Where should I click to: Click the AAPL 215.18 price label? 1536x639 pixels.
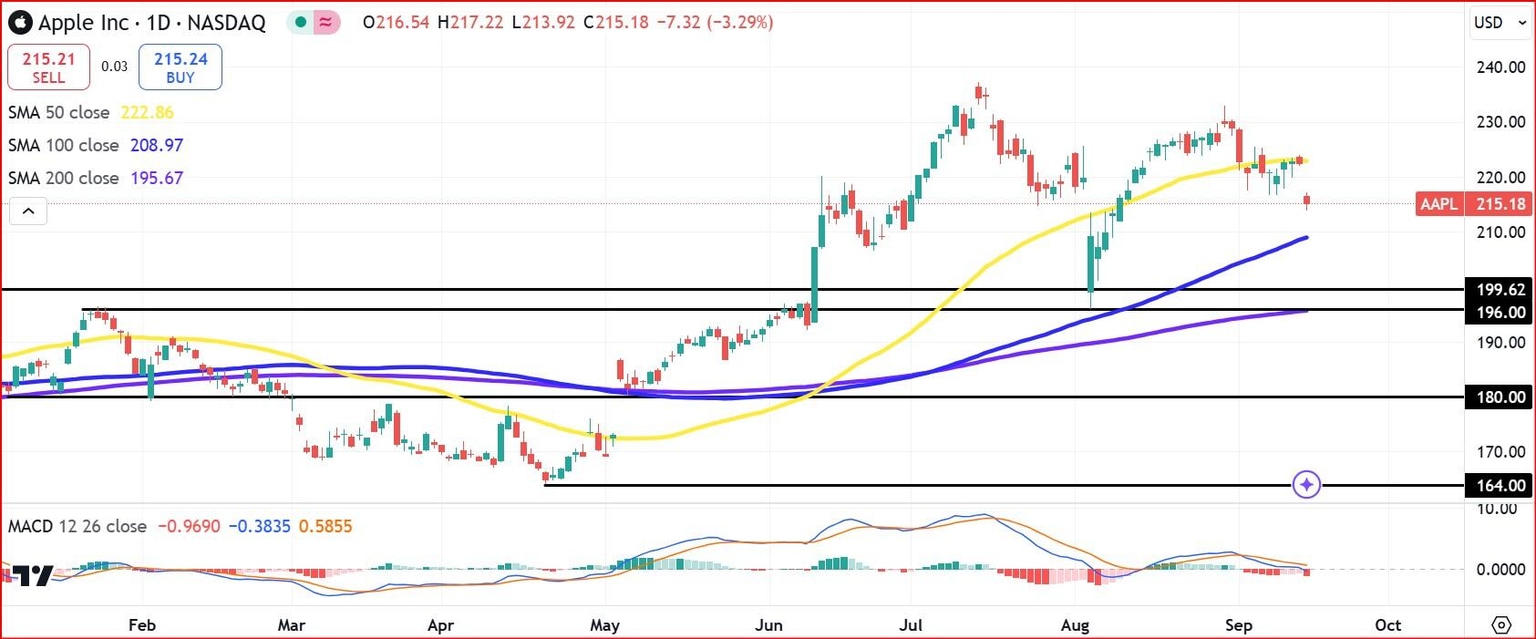[1474, 205]
